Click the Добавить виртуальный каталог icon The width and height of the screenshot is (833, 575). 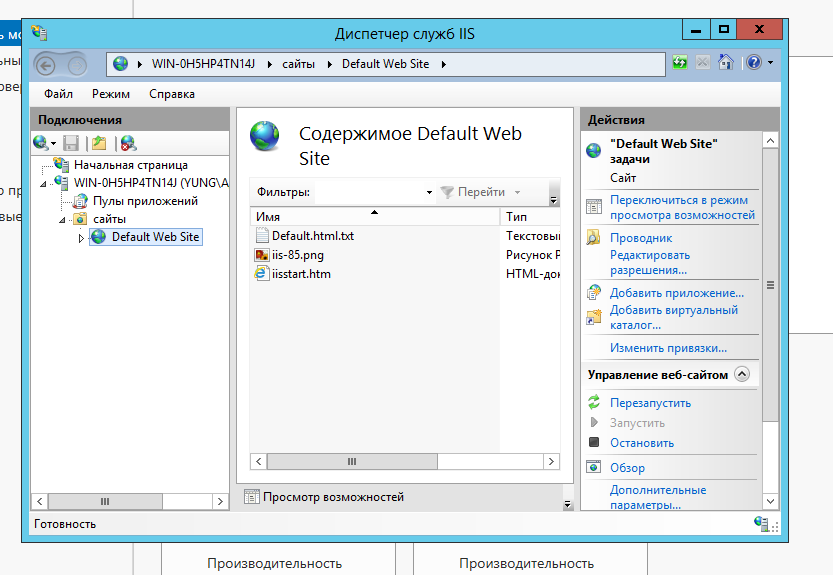[593, 317]
